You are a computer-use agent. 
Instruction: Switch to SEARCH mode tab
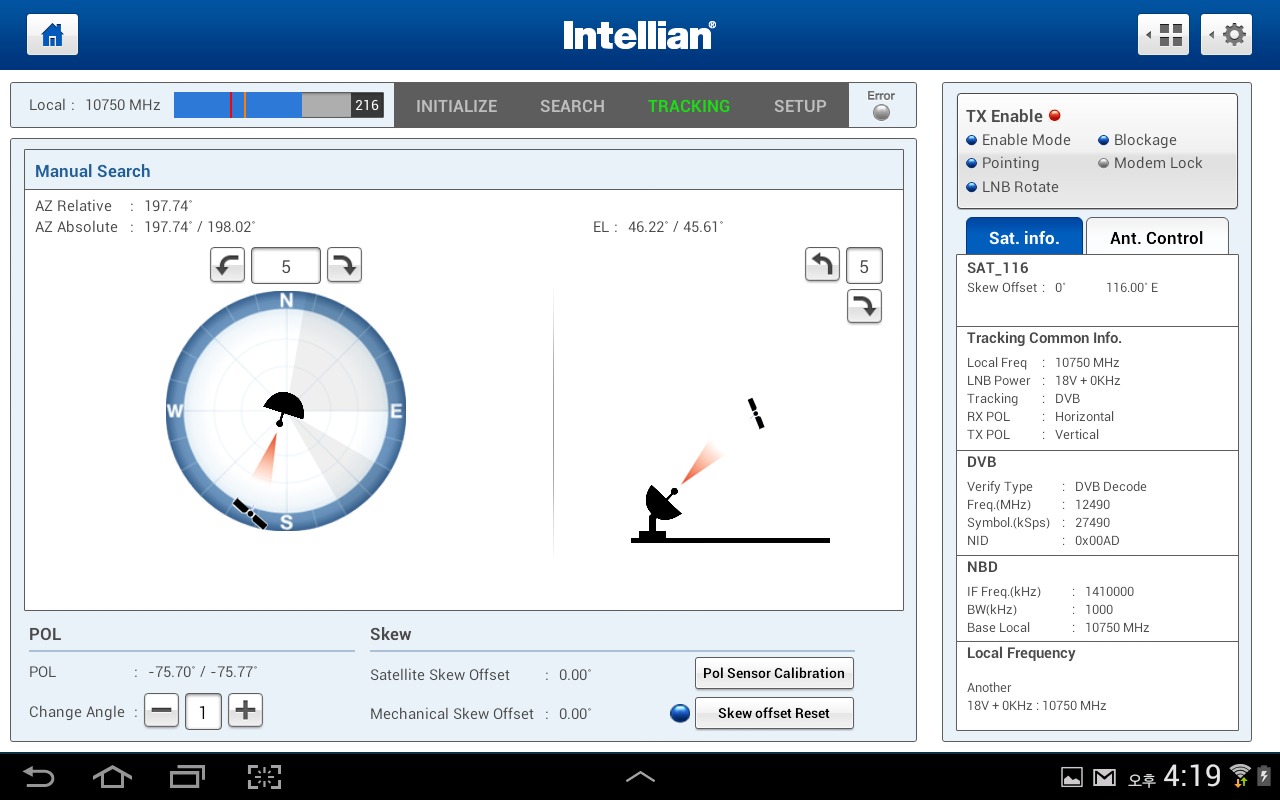pos(572,106)
